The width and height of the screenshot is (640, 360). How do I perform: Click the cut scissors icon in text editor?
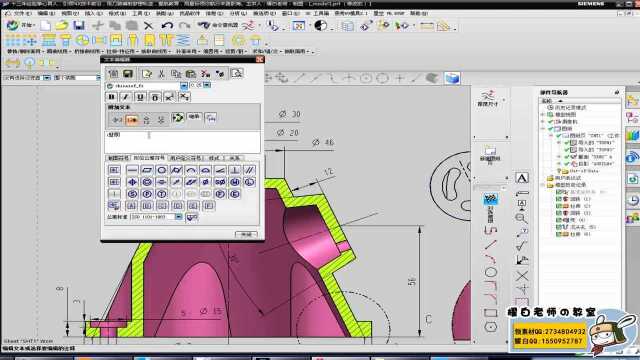(161, 73)
